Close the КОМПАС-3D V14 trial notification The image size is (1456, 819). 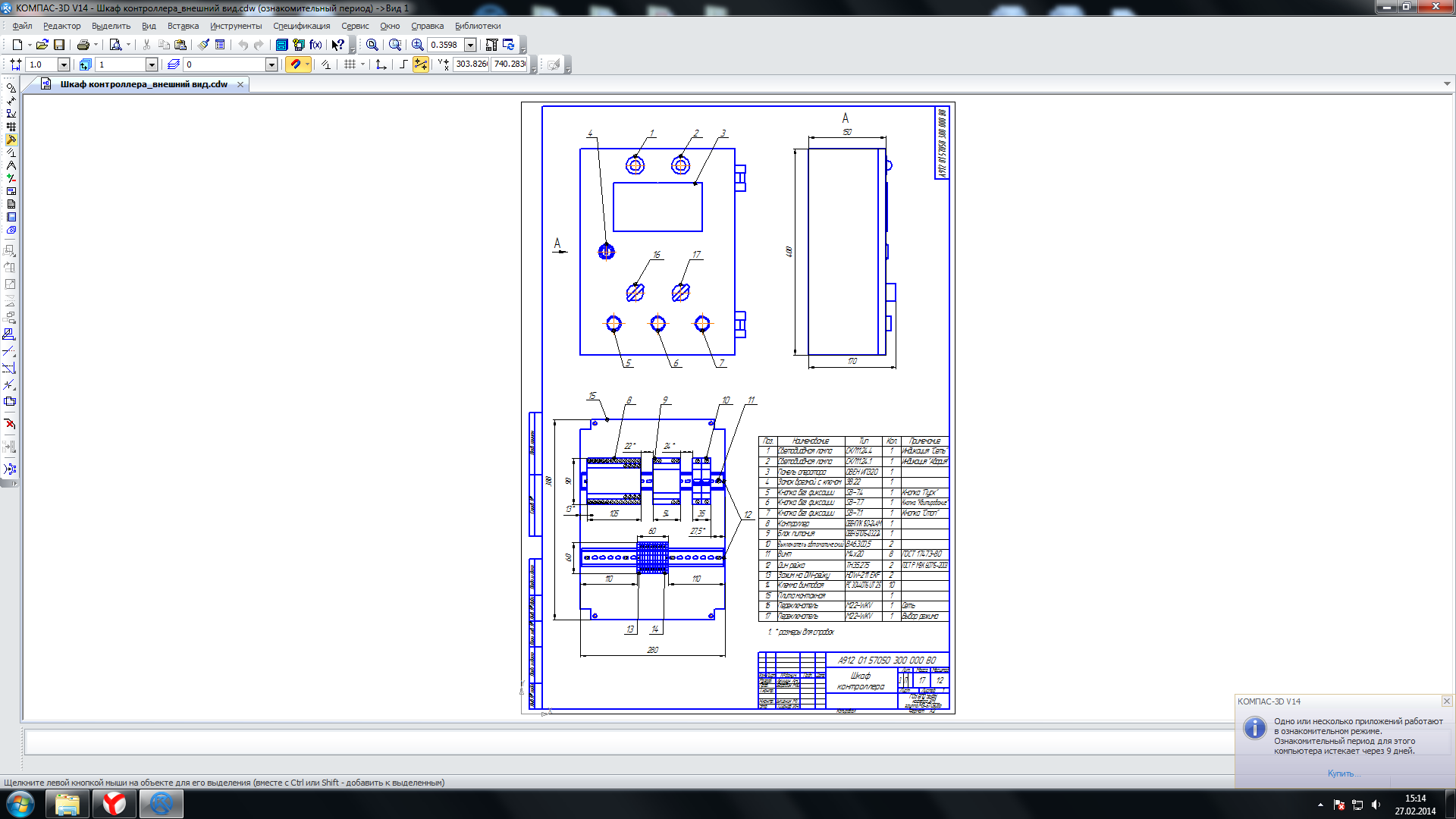pyautogui.click(x=1446, y=701)
